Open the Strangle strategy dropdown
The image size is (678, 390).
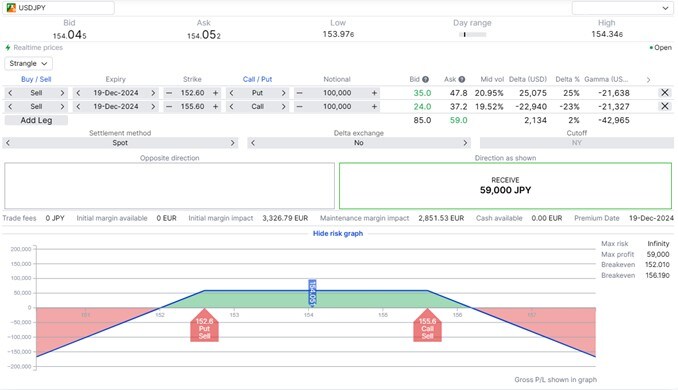point(29,64)
